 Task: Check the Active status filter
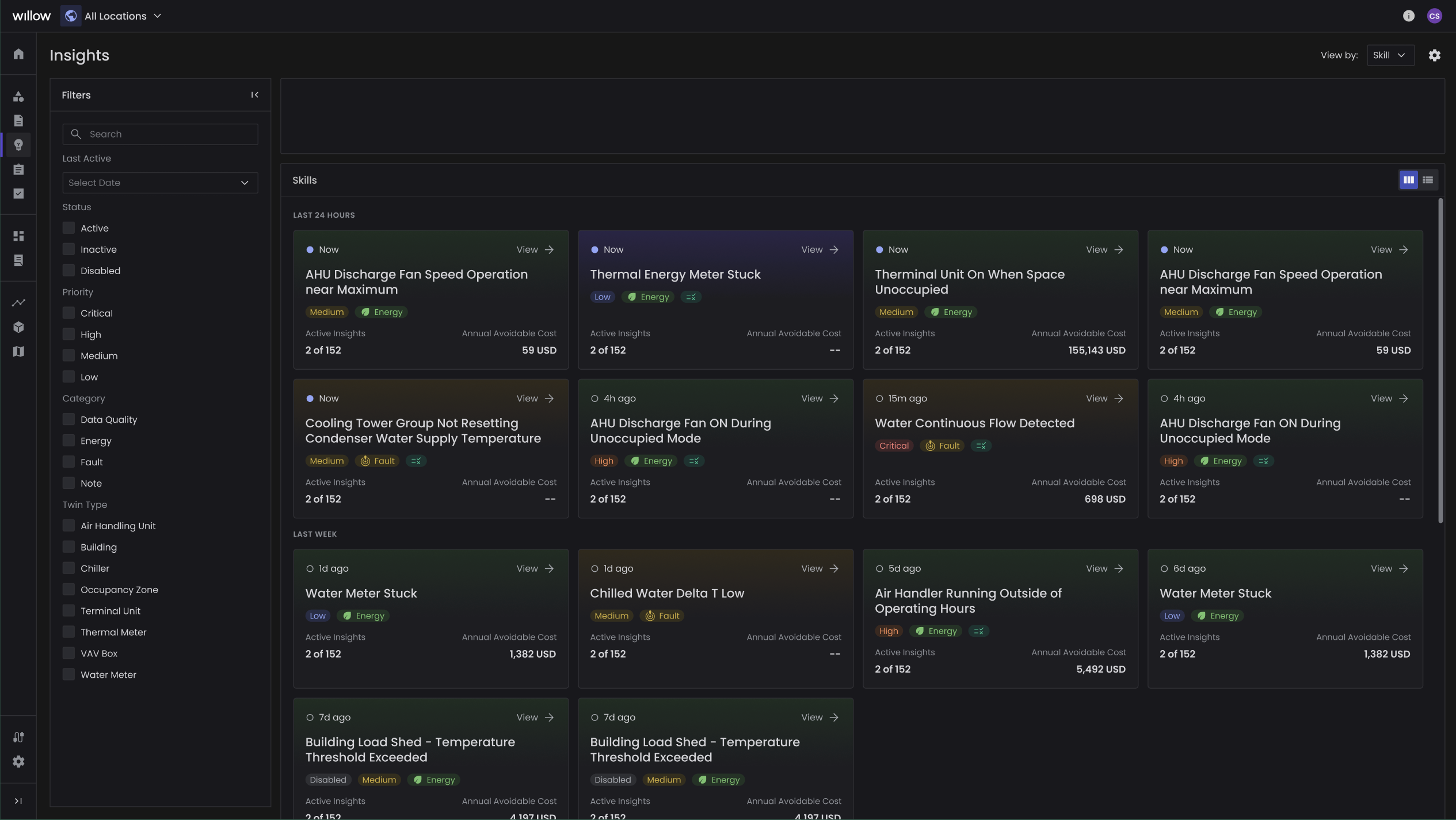pos(68,227)
